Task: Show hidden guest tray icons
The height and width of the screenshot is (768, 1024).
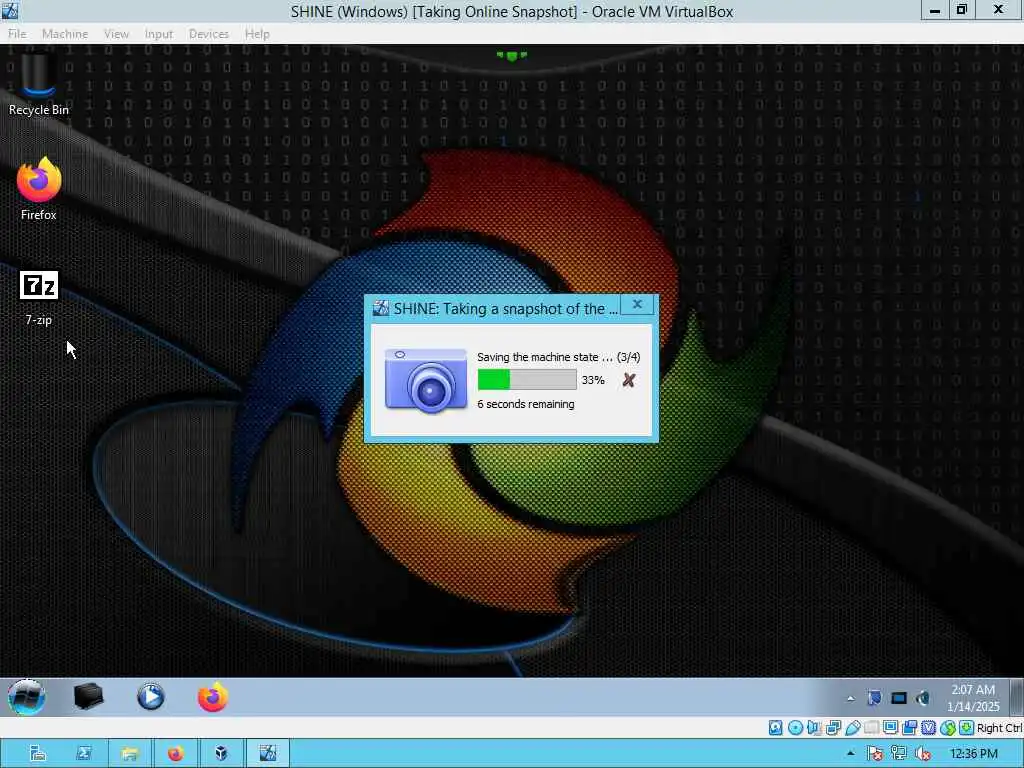Action: (850, 698)
